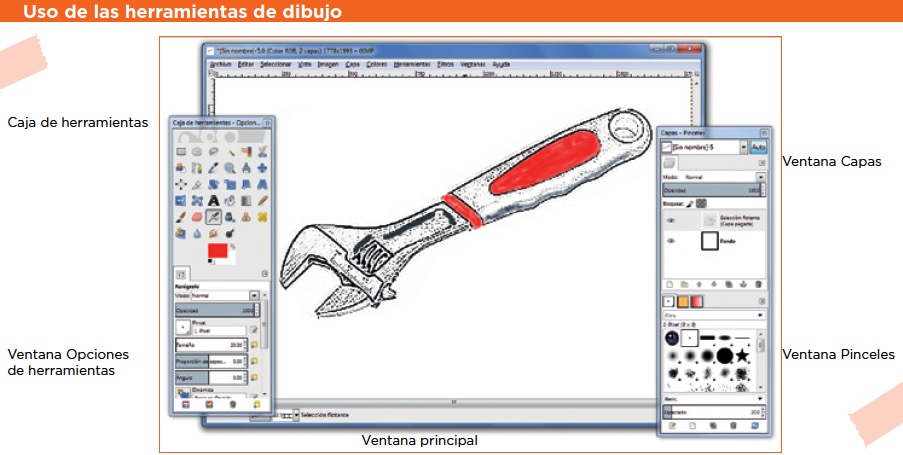This screenshot has width=903, height=455.
Task: Select the Clone stamp tool
Action: point(246,217)
